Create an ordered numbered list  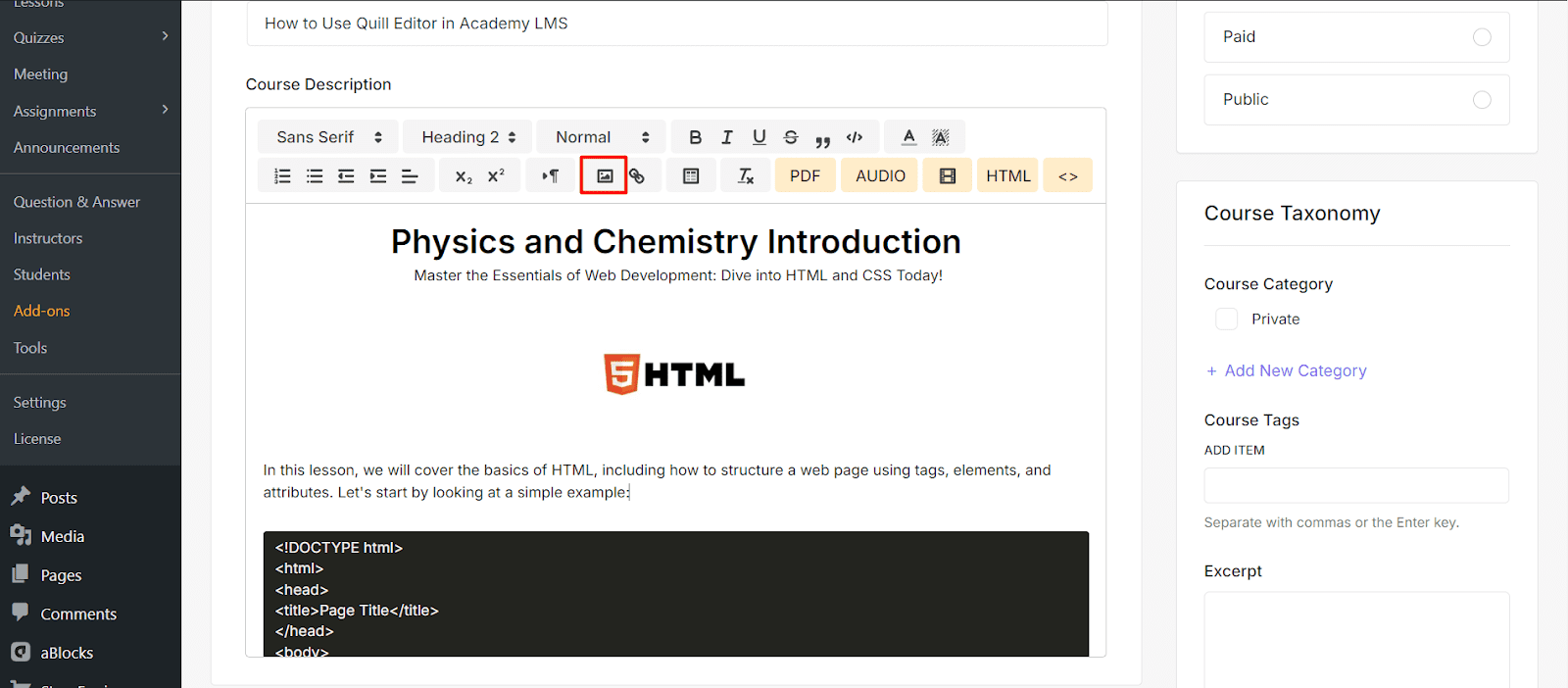click(x=282, y=176)
